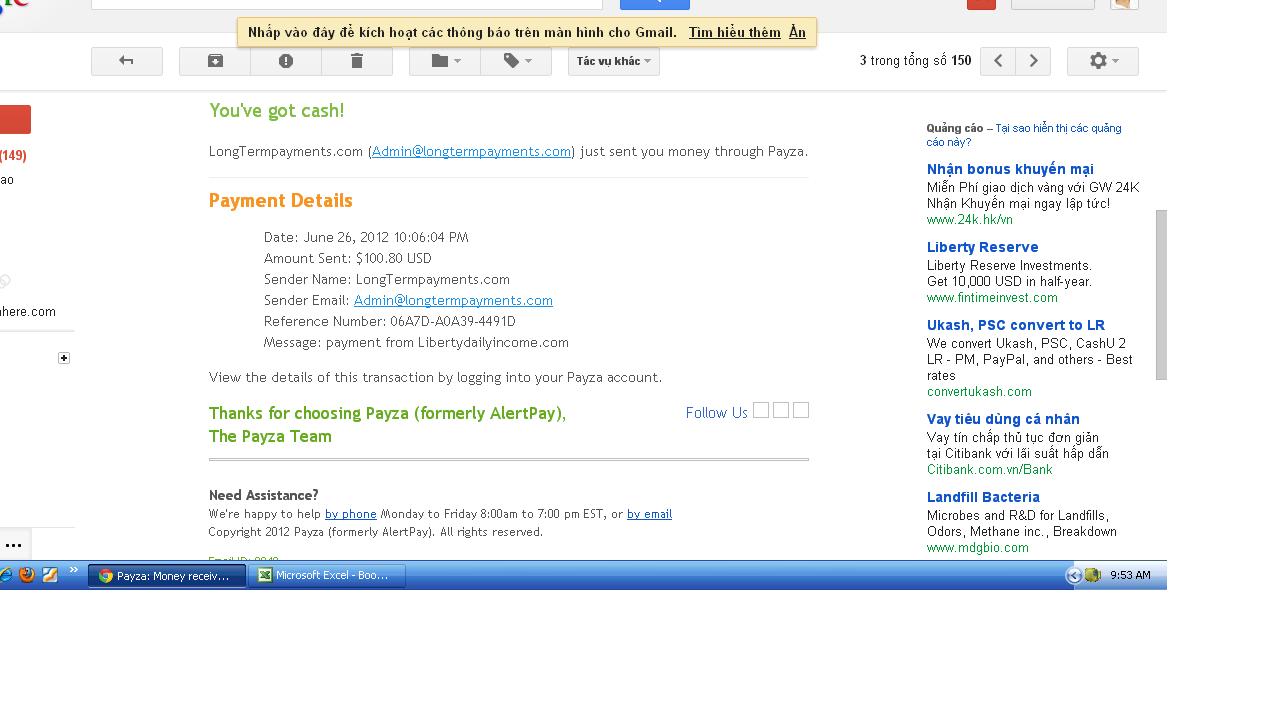Visit convertukash.com ad URL
The image size is (1280, 720).
(x=979, y=391)
